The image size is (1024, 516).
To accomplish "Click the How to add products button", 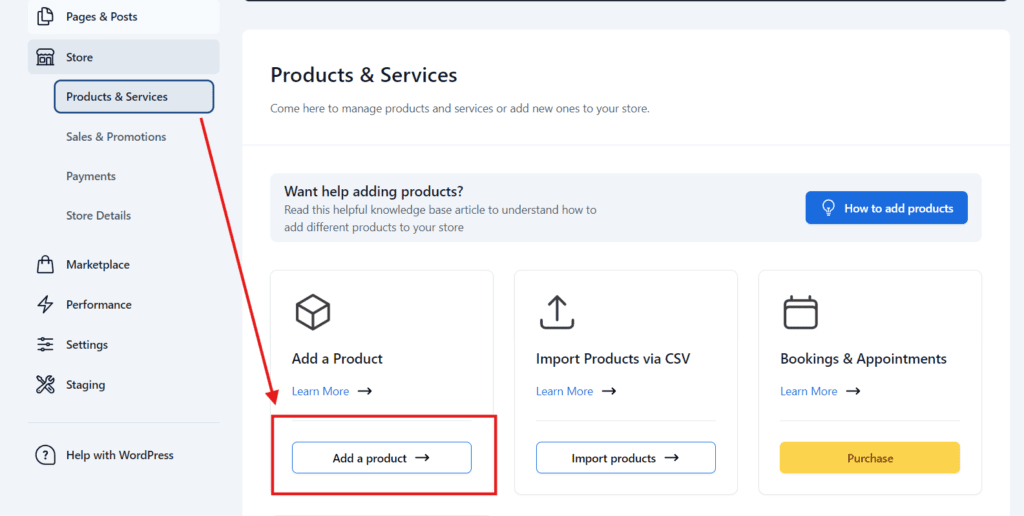I will coord(886,208).
